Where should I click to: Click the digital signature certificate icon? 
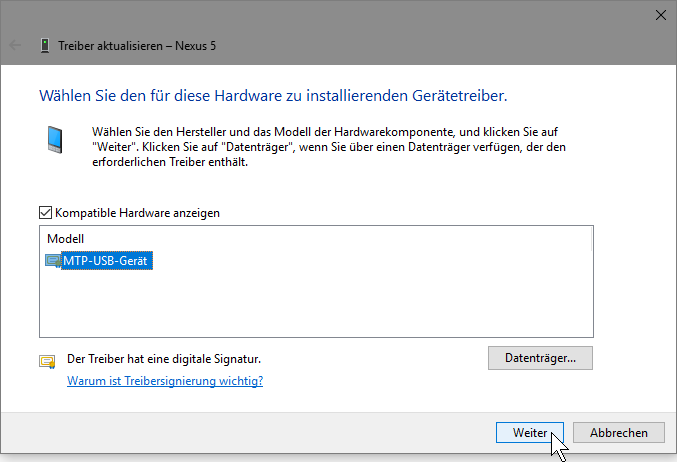pyautogui.click(x=47, y=361)
